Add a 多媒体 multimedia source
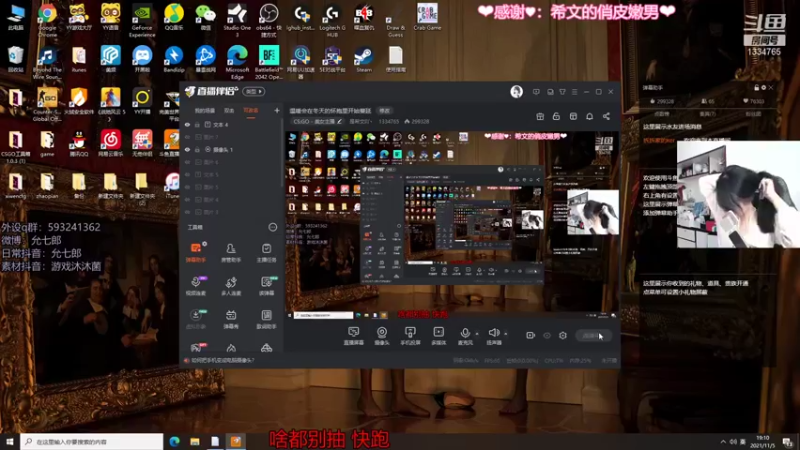Screen dimensions: 800x450 click(439, 336)
